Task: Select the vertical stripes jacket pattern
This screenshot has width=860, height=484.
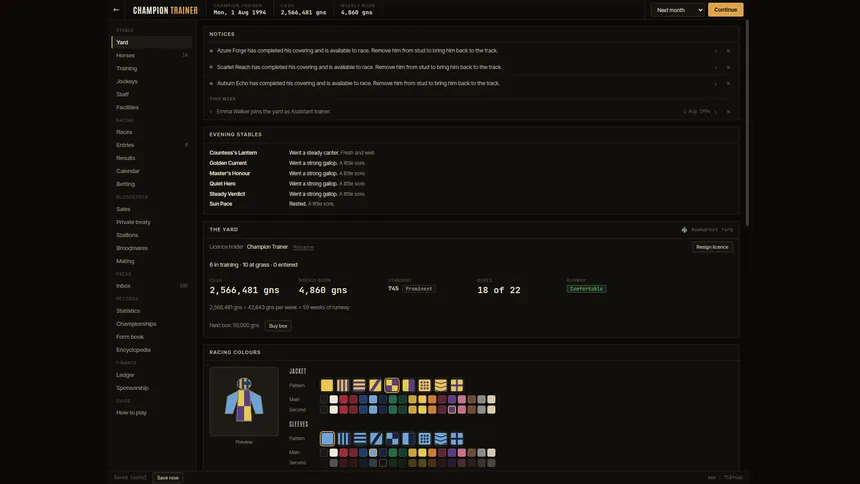Action: [343, 385]
